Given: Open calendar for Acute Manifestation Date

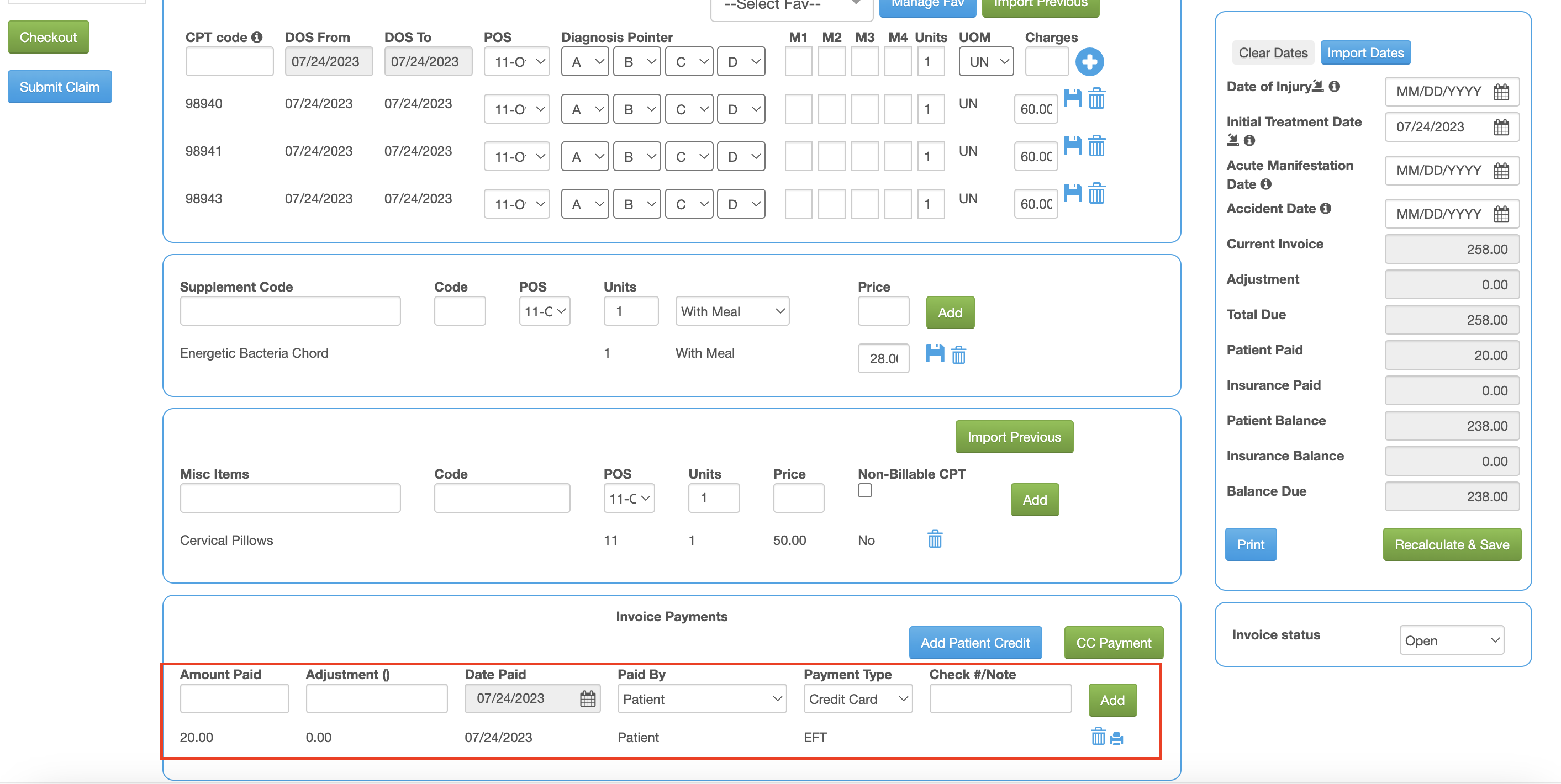Looking at the screenshot, I should [x=1500, y=171].
